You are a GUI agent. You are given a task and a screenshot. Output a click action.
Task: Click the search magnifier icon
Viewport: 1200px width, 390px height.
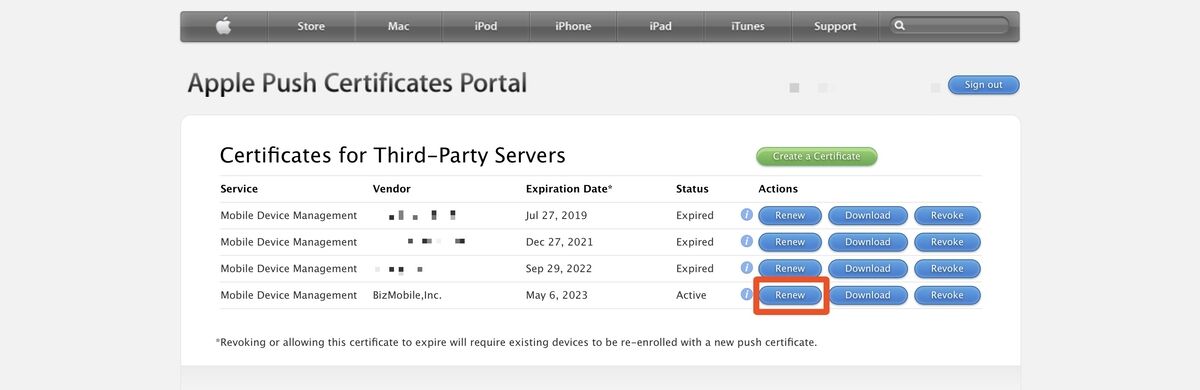[900, 26]
